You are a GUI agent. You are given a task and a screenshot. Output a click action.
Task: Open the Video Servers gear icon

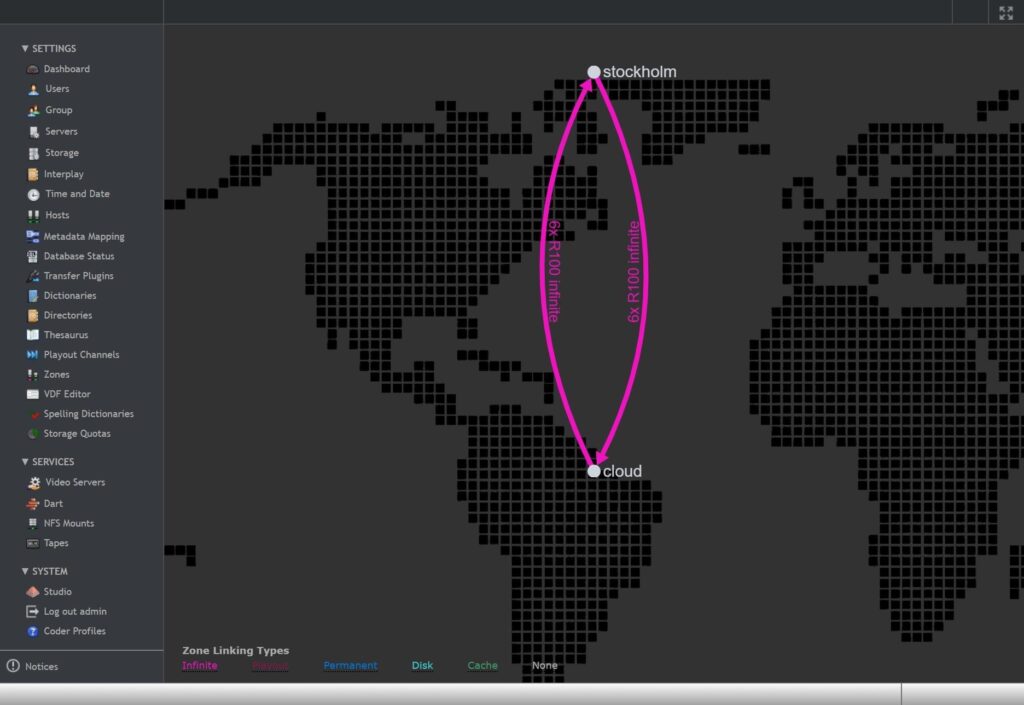click(33, 483)
